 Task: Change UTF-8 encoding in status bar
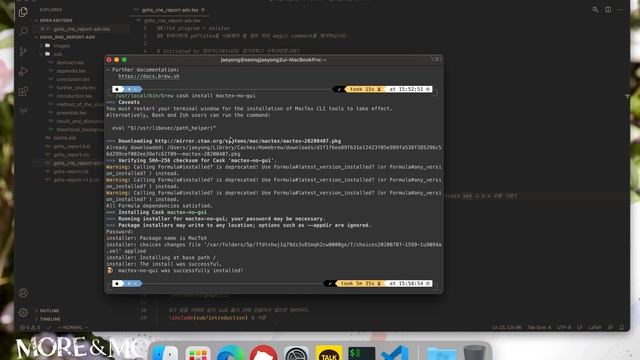(x=564, y=327)
